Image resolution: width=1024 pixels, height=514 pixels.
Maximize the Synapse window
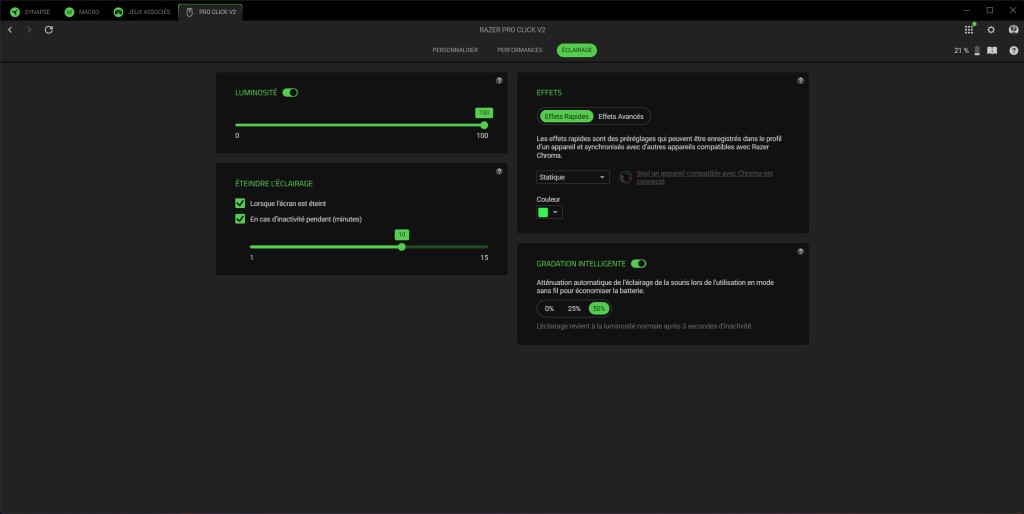tap(989, 10)
